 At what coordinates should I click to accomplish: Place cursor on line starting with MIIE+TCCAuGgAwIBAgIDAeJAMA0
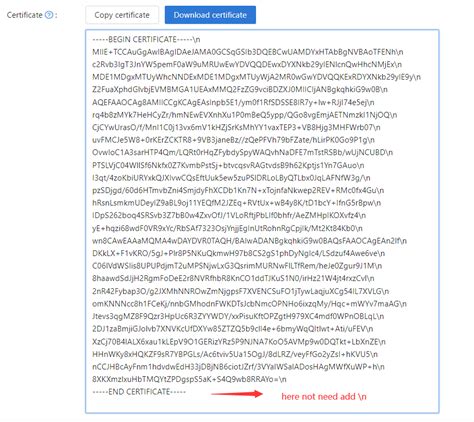point(248,52)
